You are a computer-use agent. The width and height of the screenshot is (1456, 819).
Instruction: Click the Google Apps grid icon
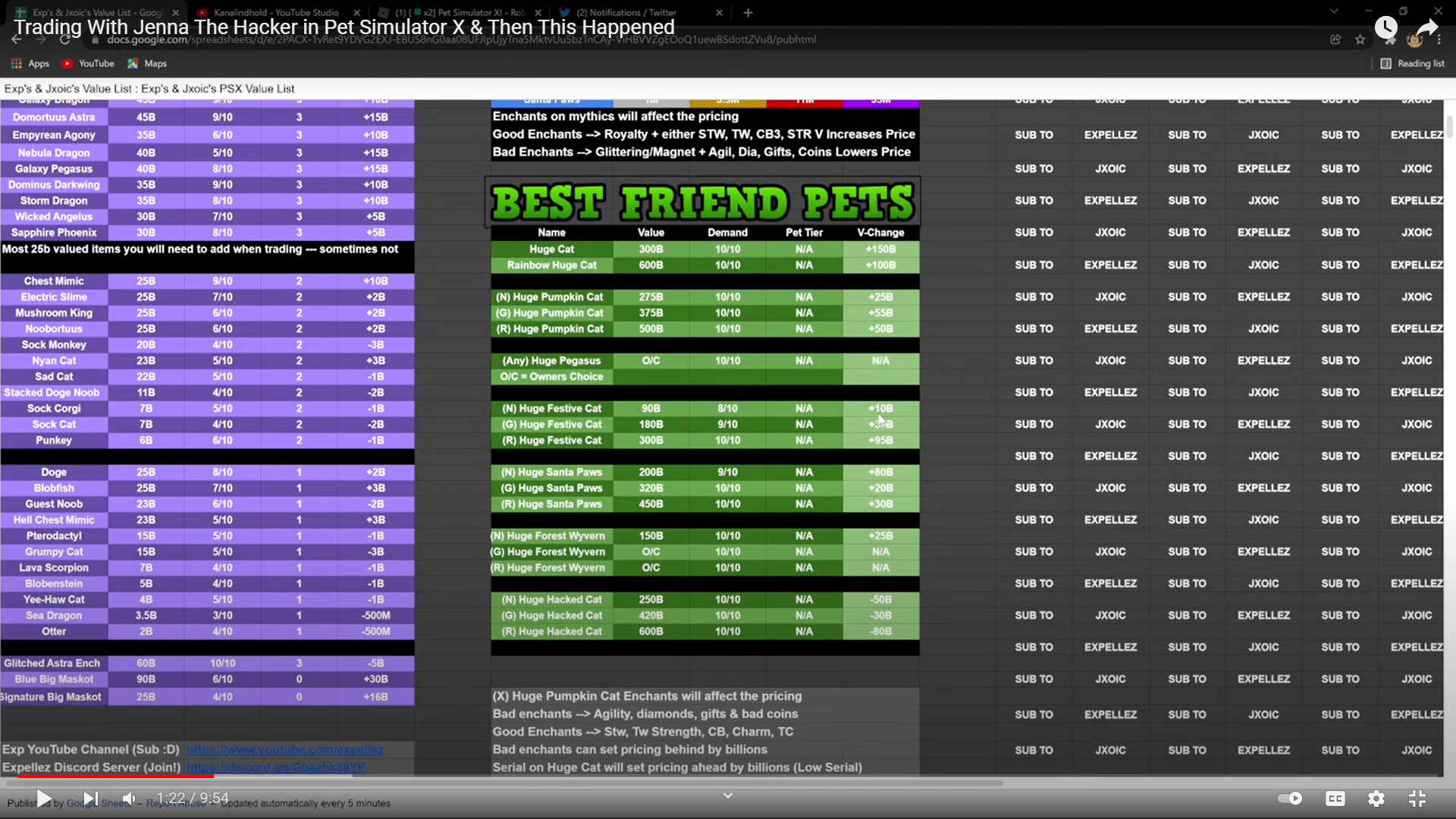click(17, 63)
